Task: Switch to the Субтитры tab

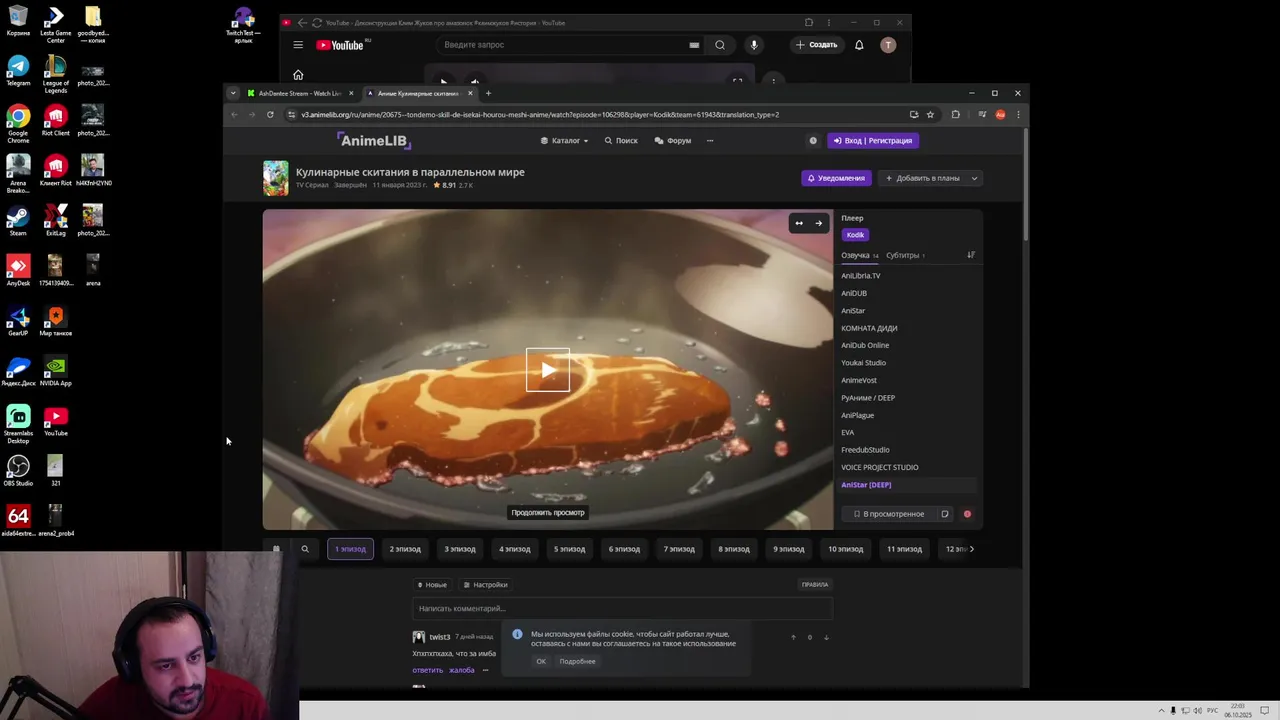Action: 905,255
